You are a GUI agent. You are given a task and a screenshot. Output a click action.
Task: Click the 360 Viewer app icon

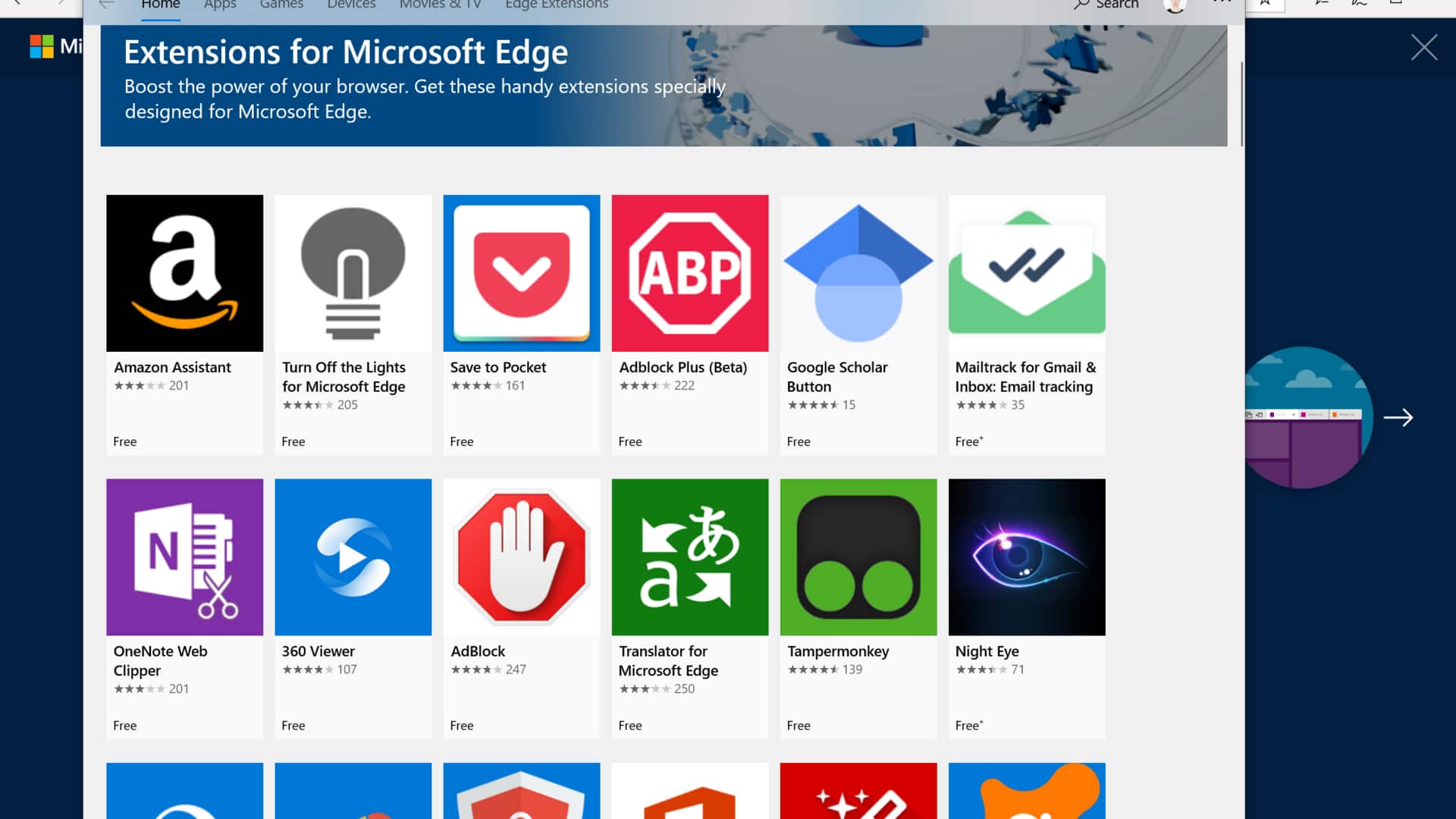[x=353, y=557]
